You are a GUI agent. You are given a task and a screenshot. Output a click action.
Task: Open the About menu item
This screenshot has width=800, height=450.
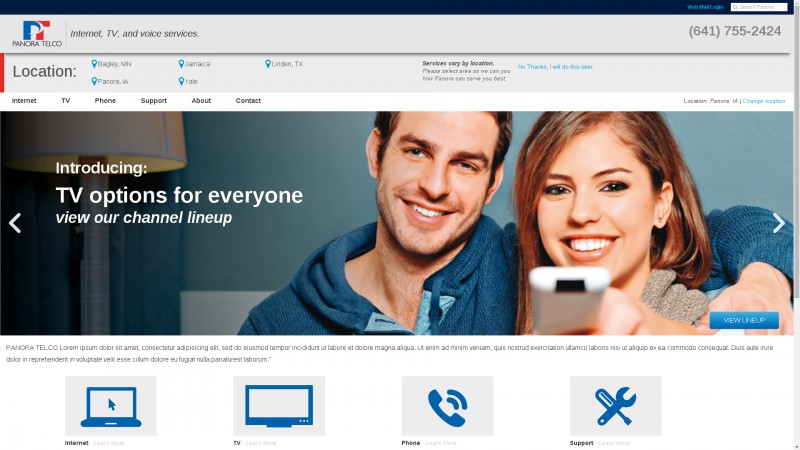201,101
